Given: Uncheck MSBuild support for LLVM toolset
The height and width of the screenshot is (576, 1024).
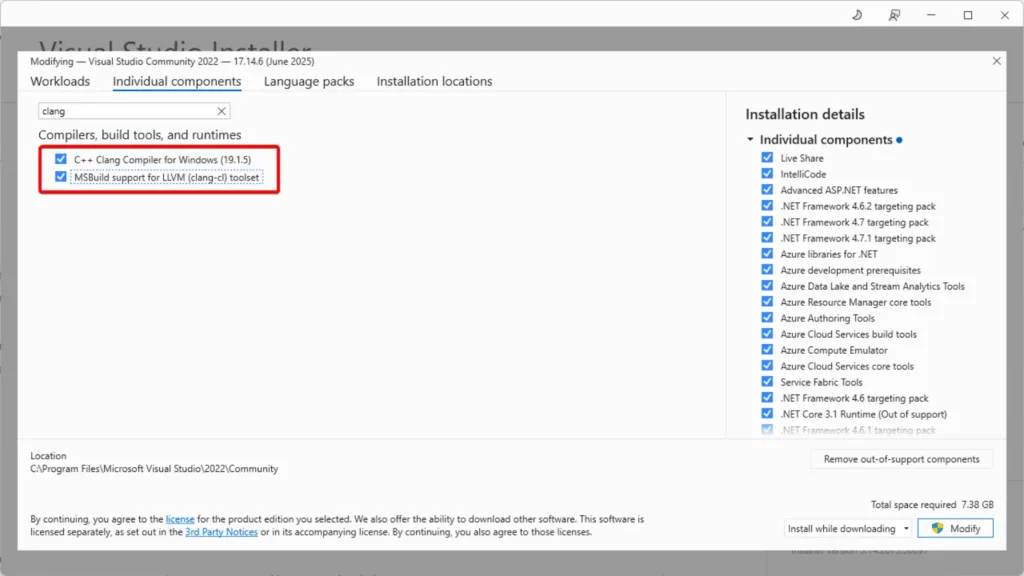Looking at the screenshot, I should click(x=61, y=177).
